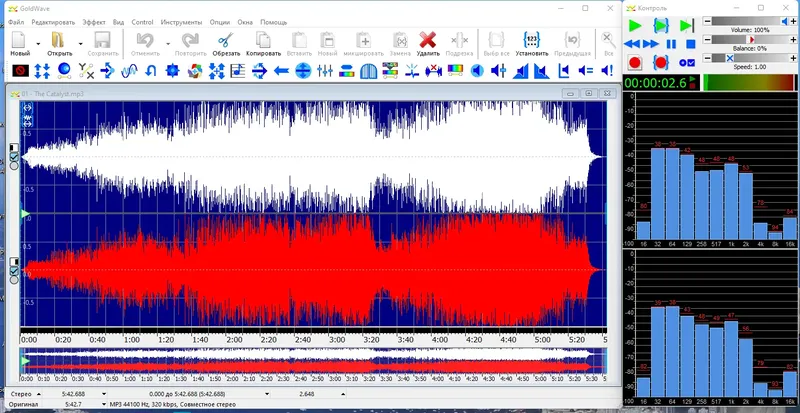Click the Обрезать scissors icon
800x413 pixels.
pos(225,40)
